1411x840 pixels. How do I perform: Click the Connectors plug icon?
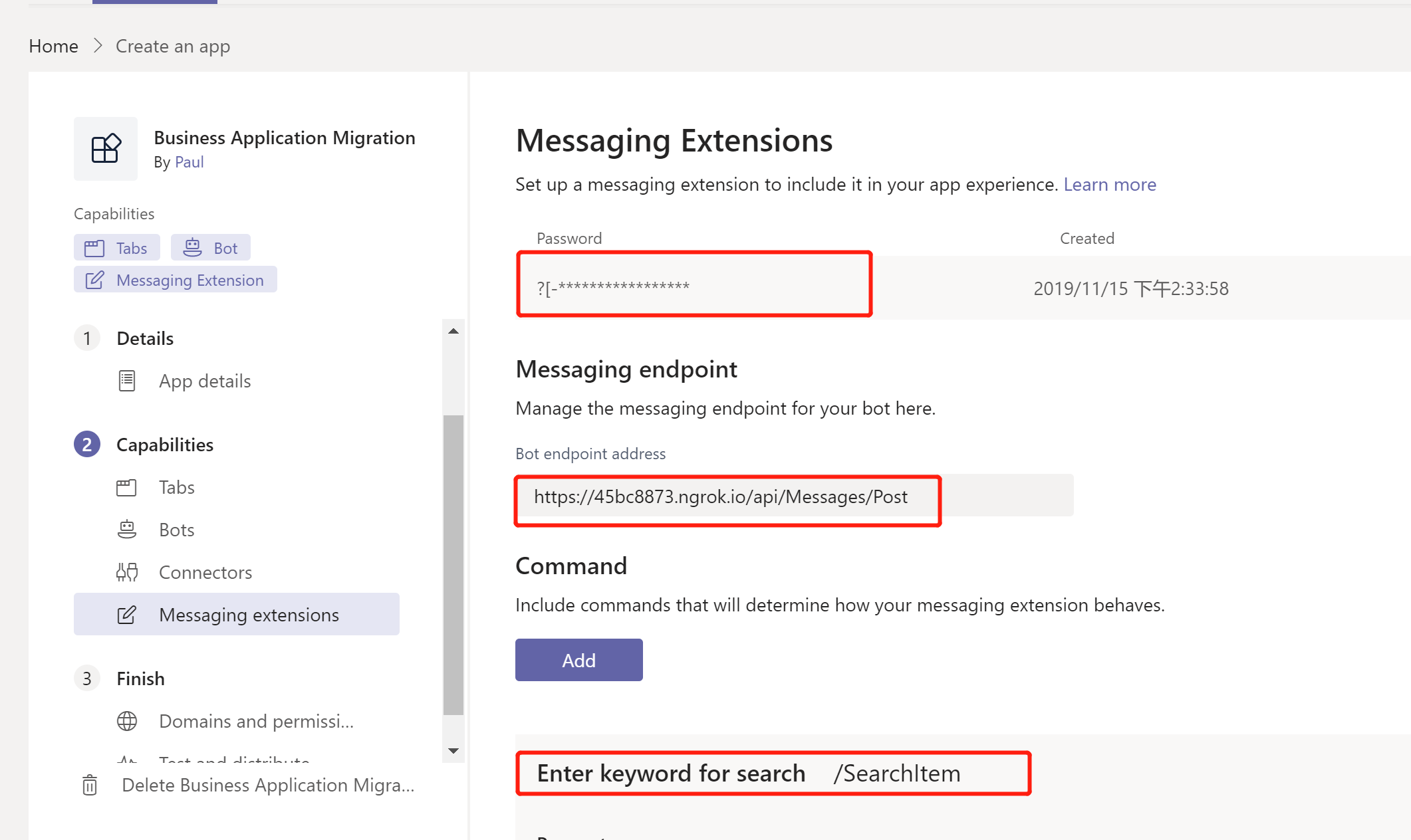[126, 572]
